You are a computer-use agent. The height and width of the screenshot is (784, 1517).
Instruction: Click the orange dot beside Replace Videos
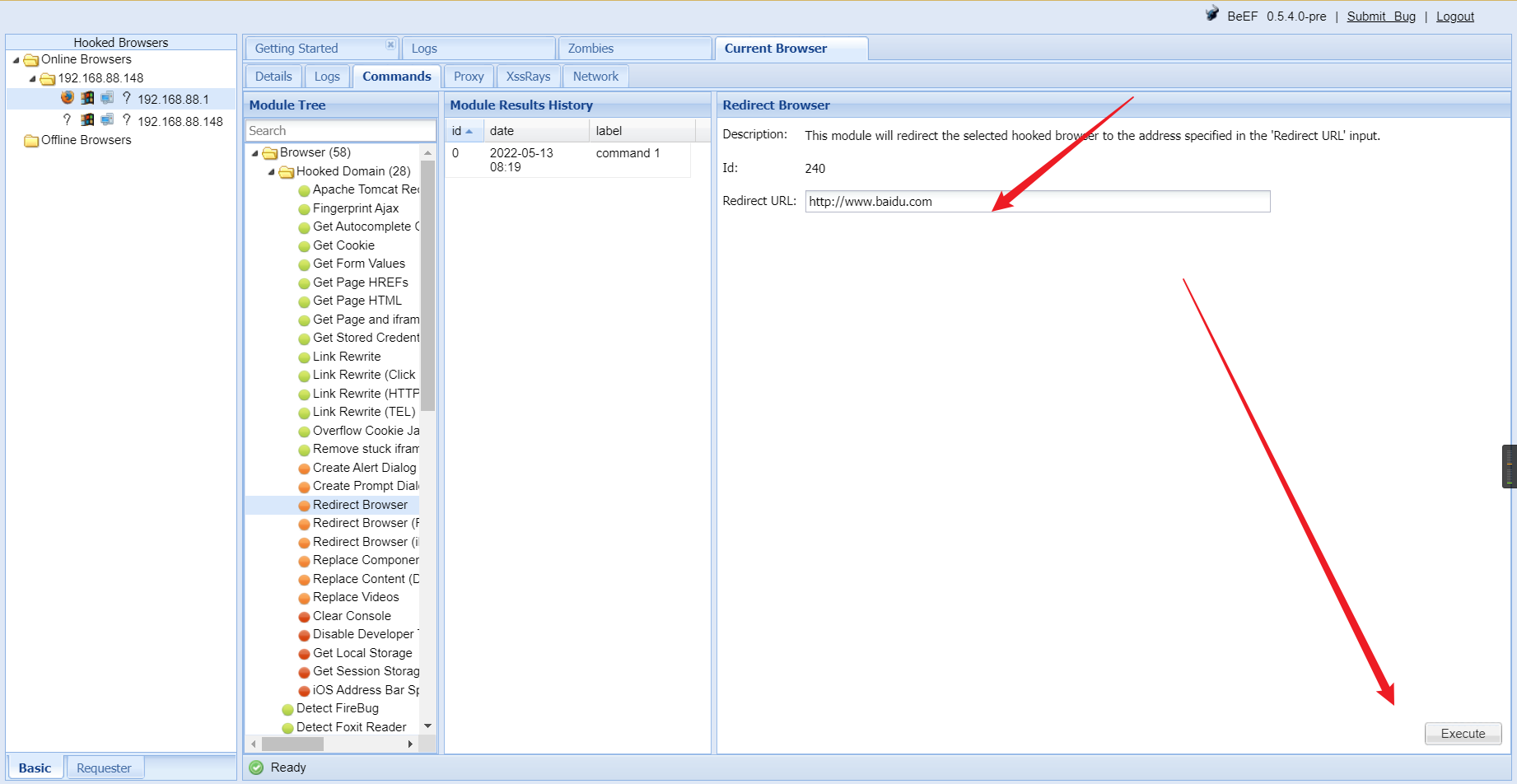coord(304,598)
